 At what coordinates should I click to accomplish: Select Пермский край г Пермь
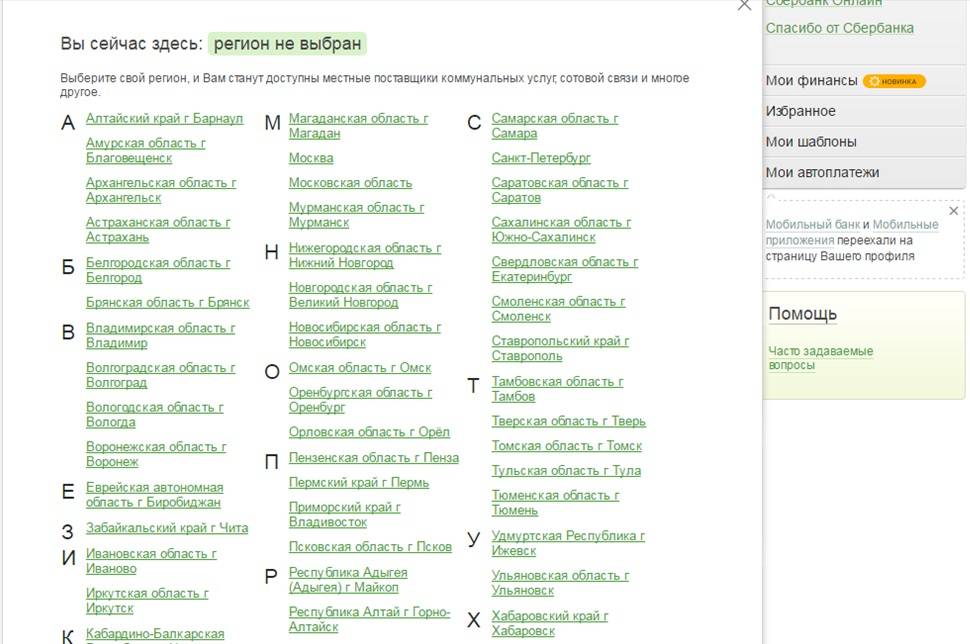(359, 483)
